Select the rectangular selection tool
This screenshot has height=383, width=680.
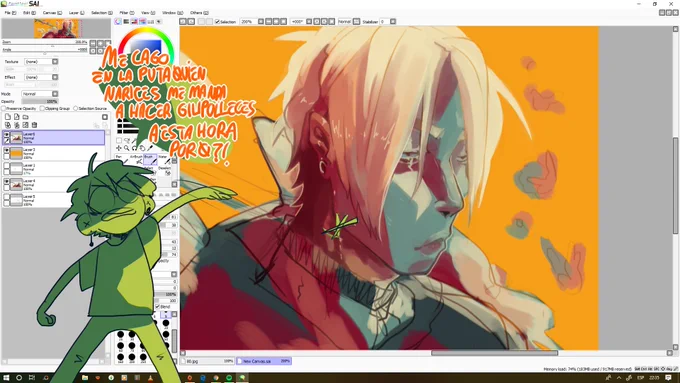119,141
